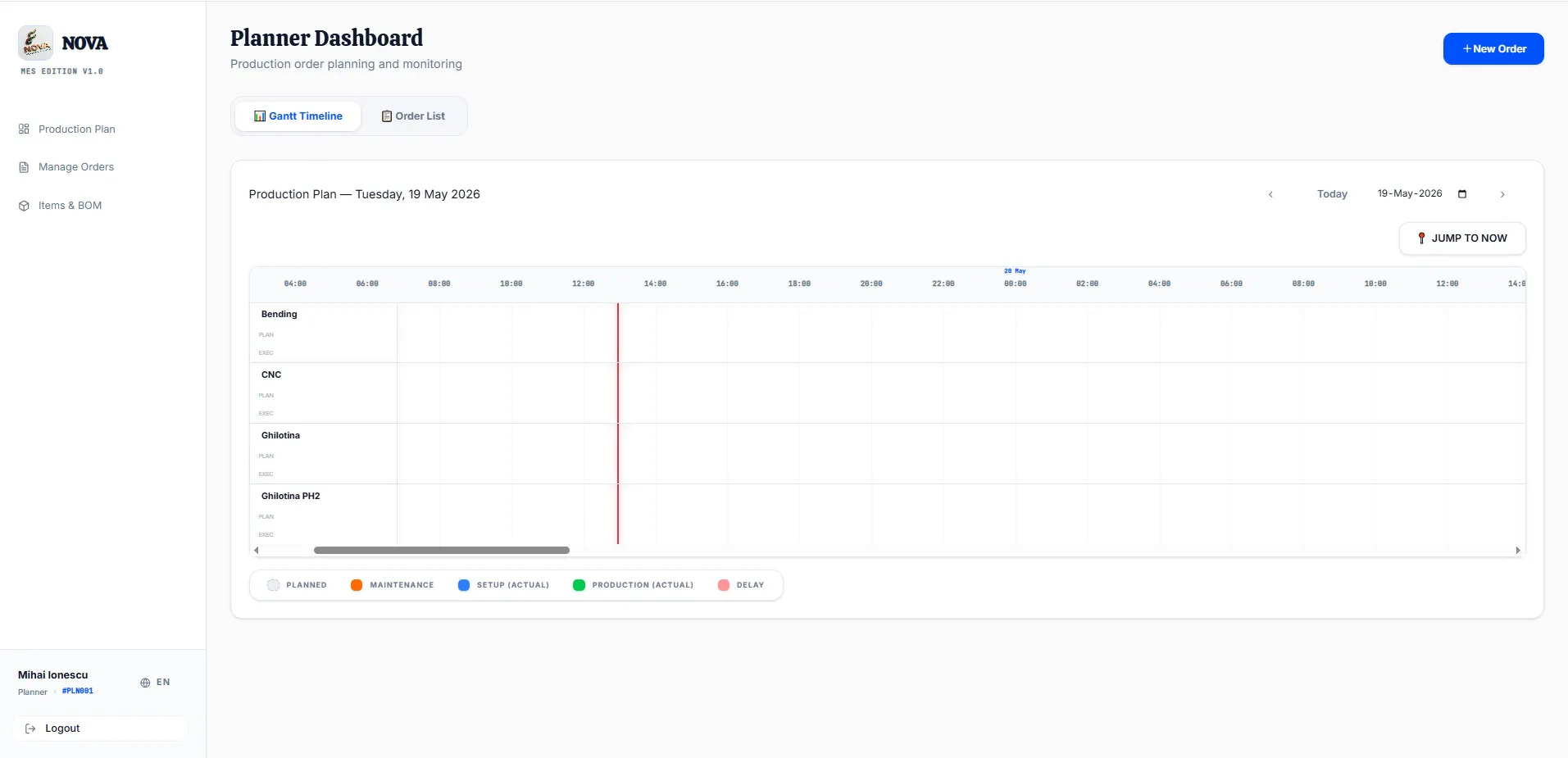Click the 19-May-2026 date field

point(1422,194)
